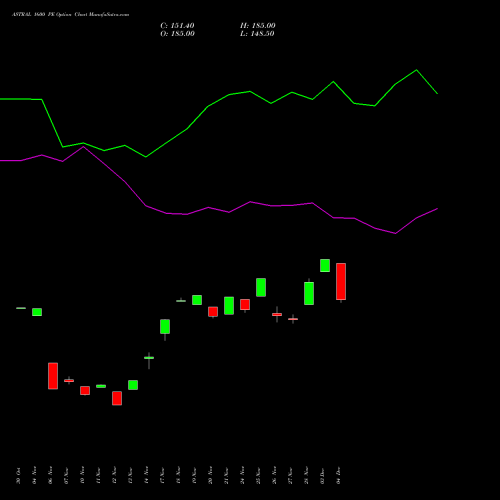
Task: Click the low value 'L: 148.50'
Action: click(x=257, y=34)
